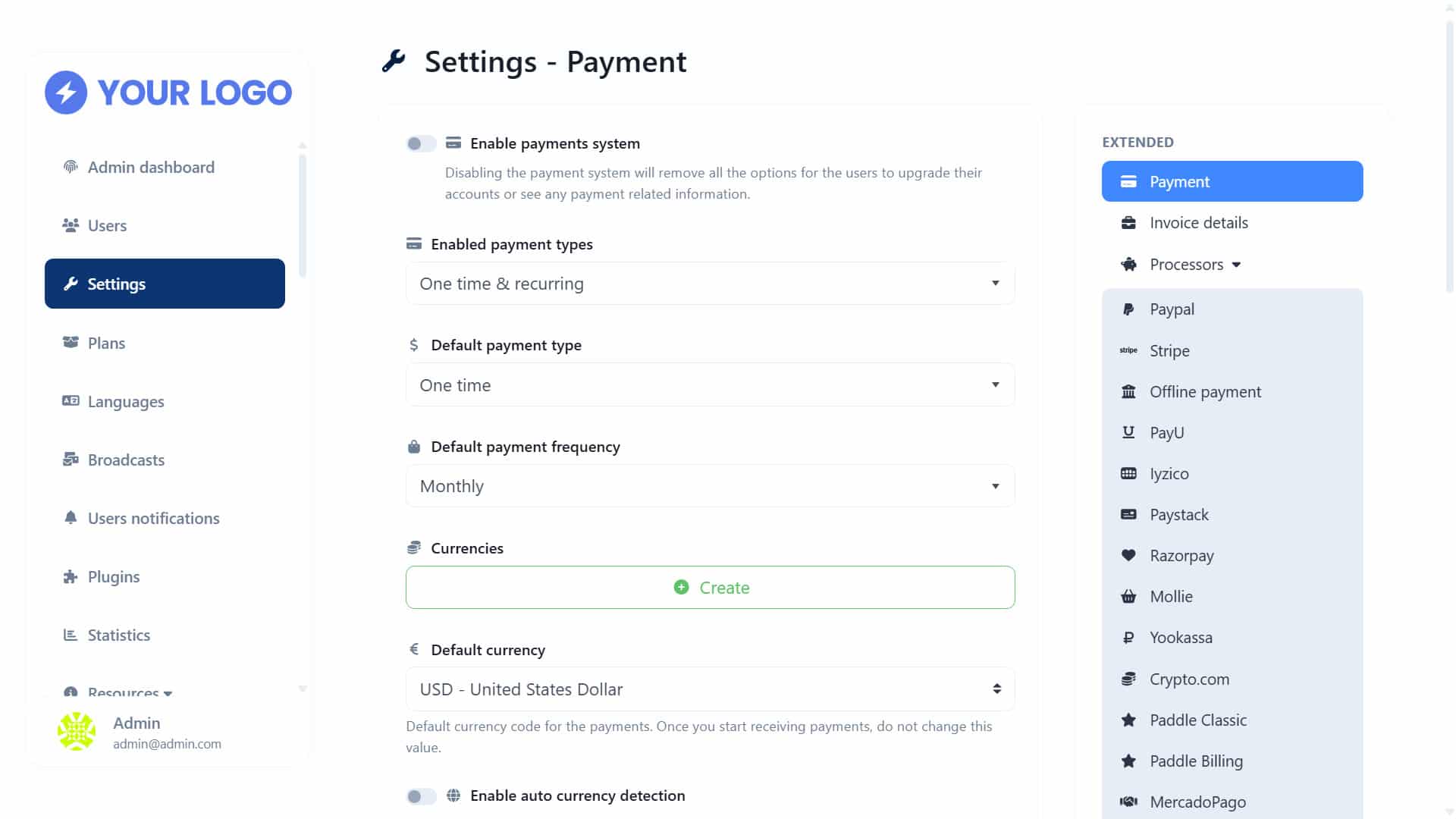Click the Plugins puzzle piece icon
This screenshot has width=1456, height=819.
tap(71, 576)
